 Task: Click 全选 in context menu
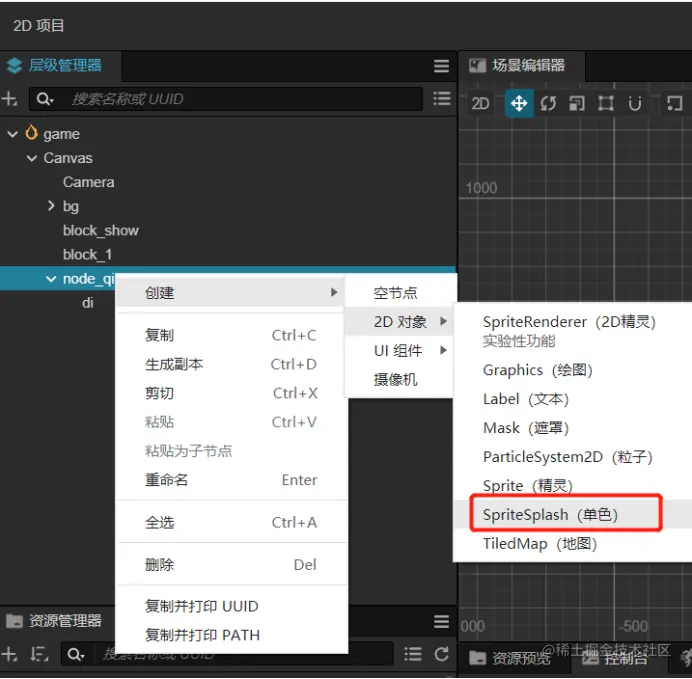231,522
